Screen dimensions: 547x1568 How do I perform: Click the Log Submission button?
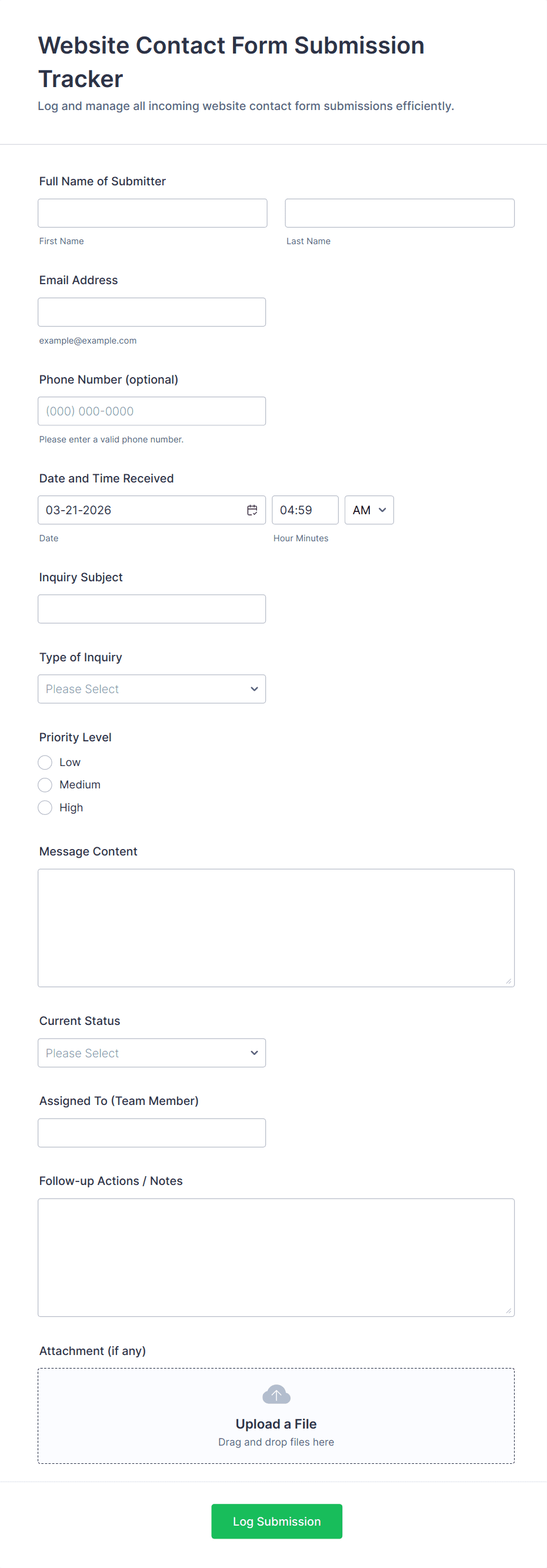pyautogui.click(x=276, y=1521)
